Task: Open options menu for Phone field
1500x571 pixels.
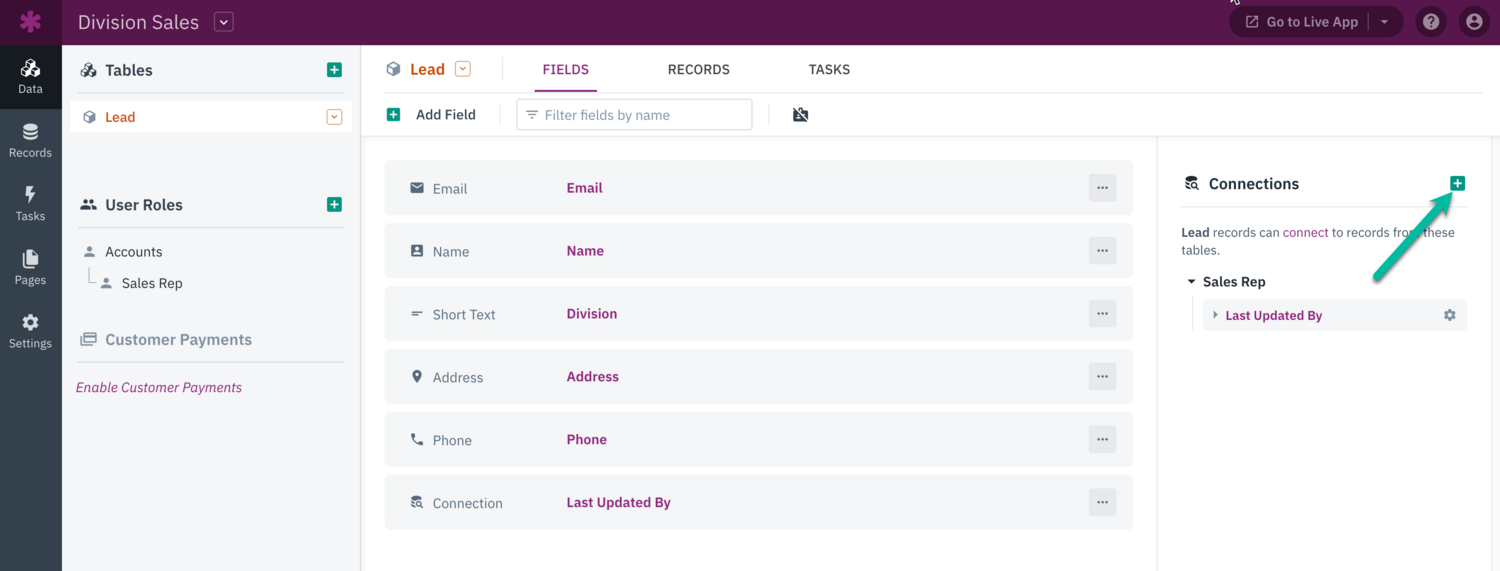Action: [1102, 440]
